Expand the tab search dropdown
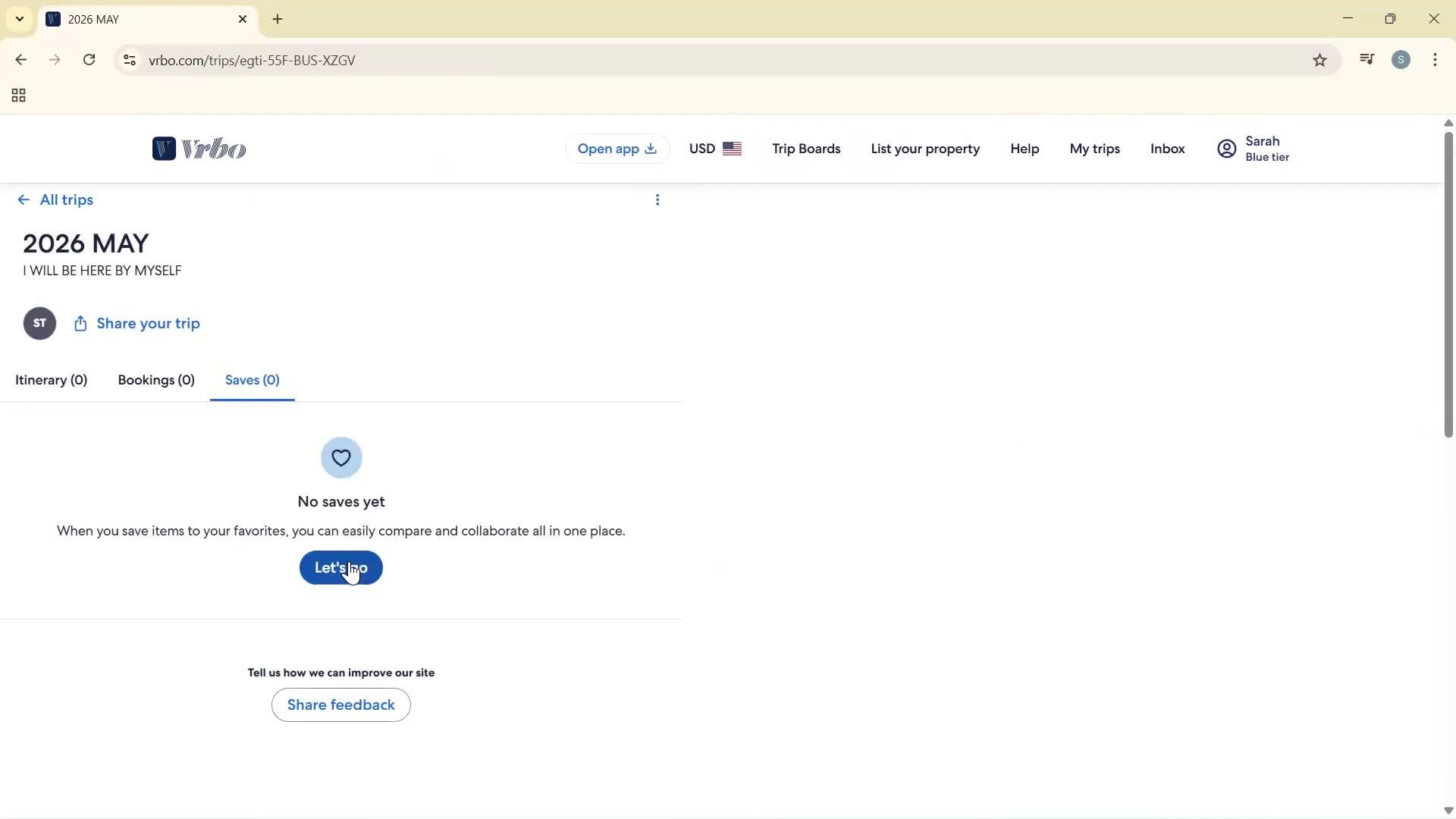1456x819 pixels. coord(20,19)
